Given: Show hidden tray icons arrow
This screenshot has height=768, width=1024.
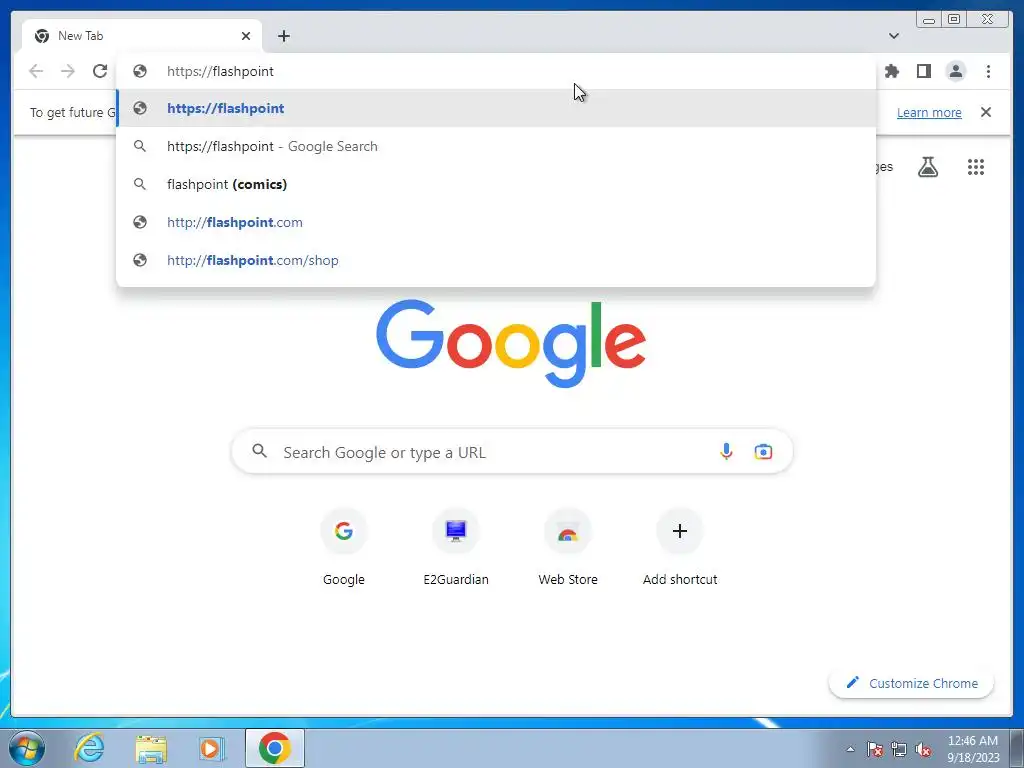Looking at the screenshot, I should [x=850, y=749].
